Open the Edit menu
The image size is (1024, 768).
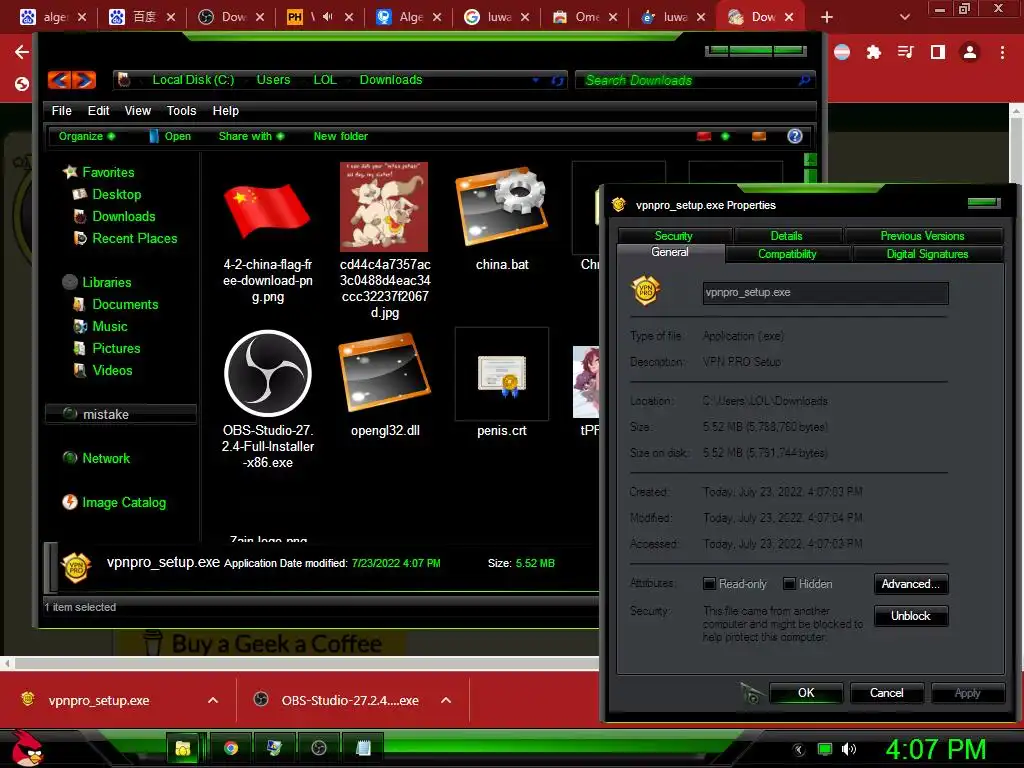coord(99,110)
